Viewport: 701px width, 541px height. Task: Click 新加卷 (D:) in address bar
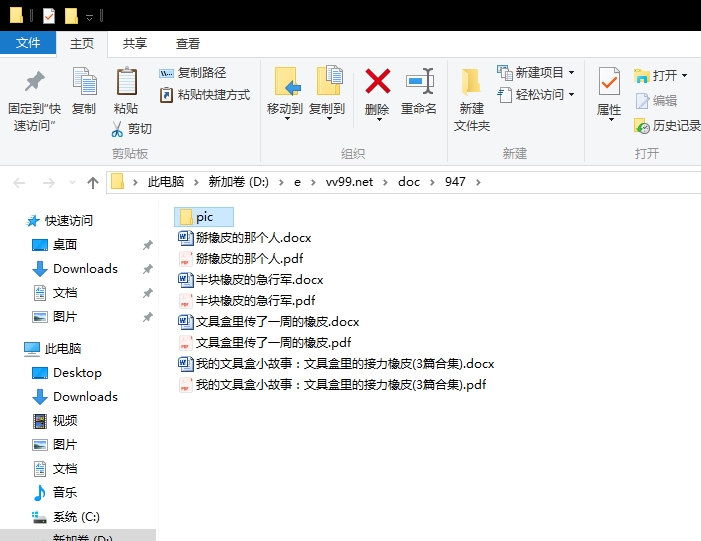click(239, 182)
